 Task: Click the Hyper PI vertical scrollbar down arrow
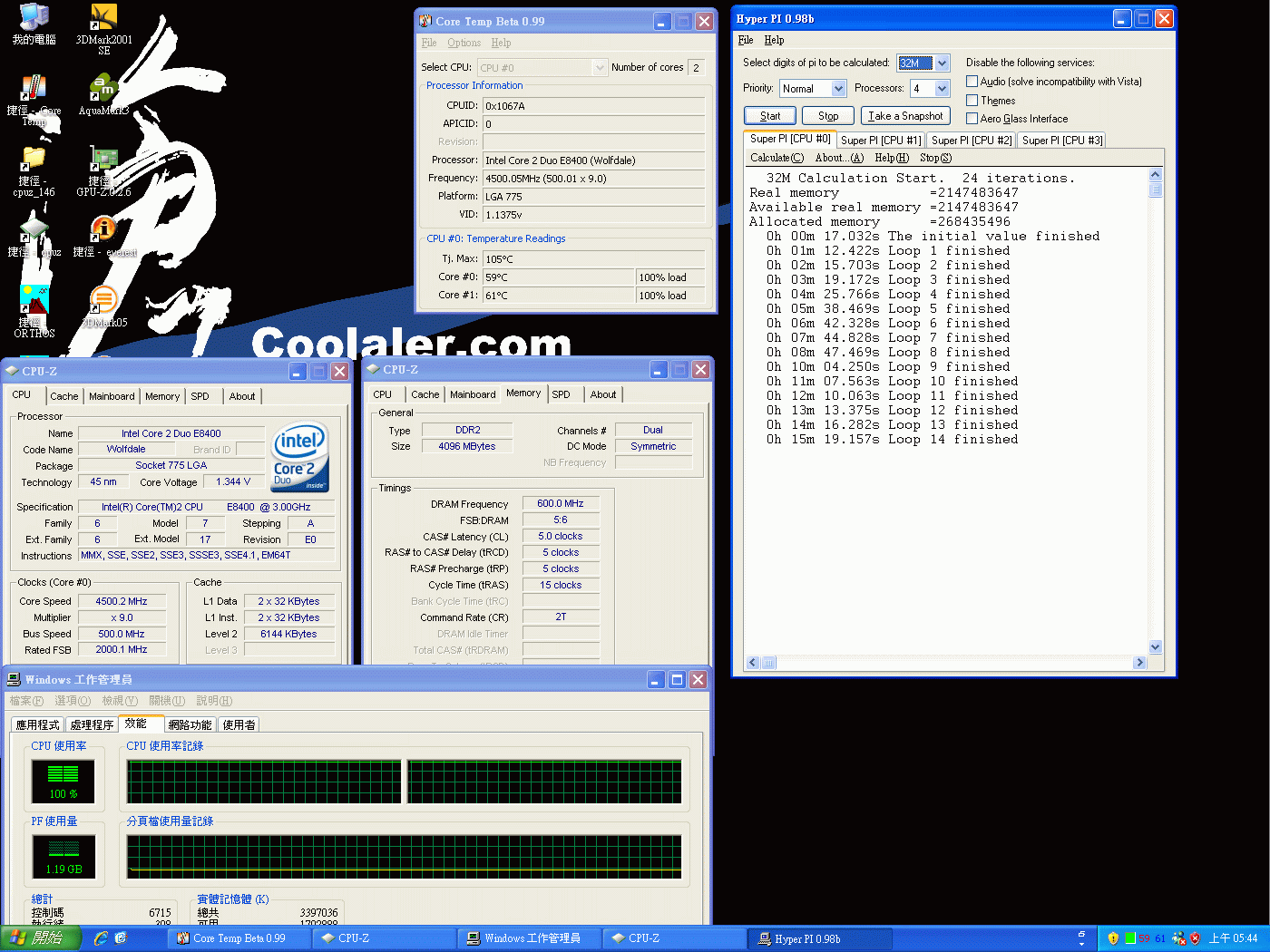click(x=1156, y=646)
